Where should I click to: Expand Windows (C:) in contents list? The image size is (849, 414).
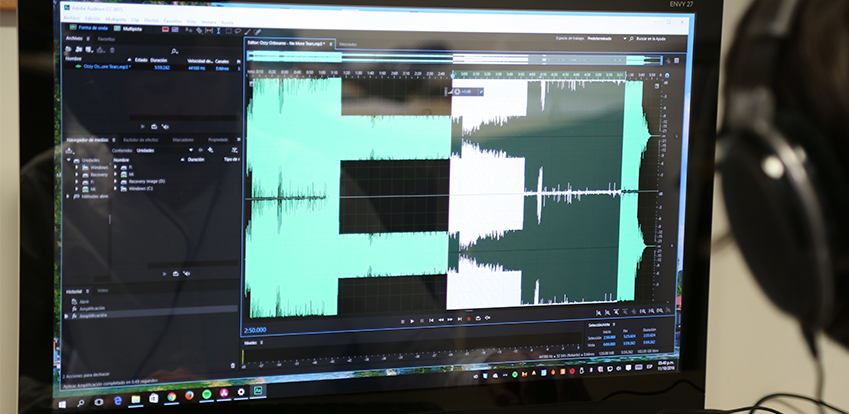tap(115, 188)
